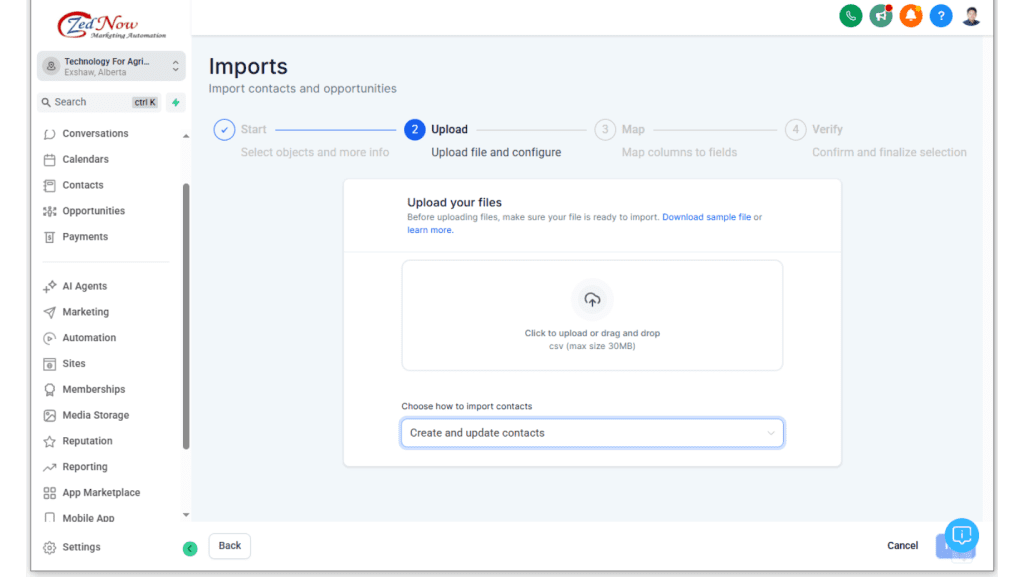Click the 'learn more' link
Viewport: 1024px width, 577px height.
tap(430, 230)
